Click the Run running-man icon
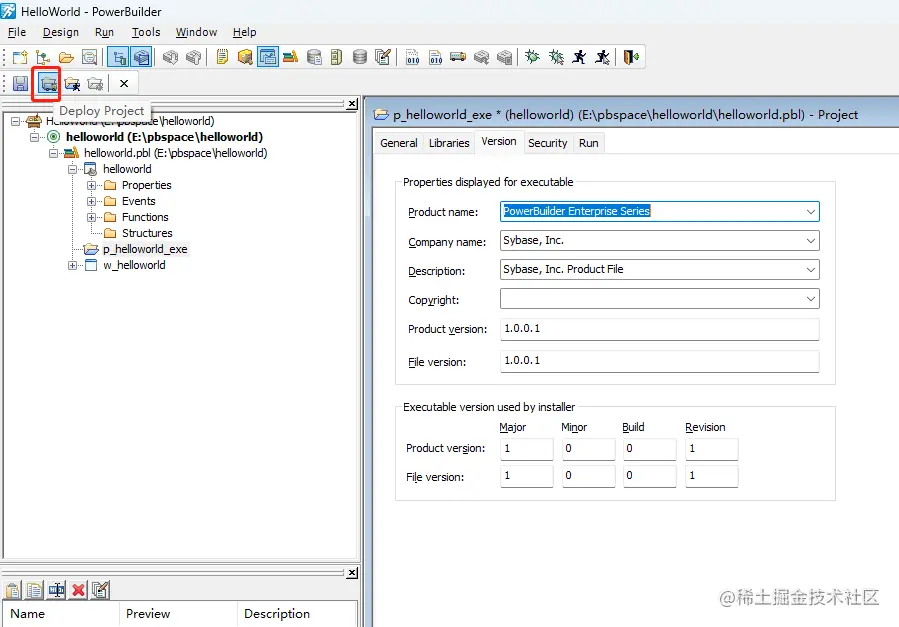899x627 pixels. click(x=579, y=57)
